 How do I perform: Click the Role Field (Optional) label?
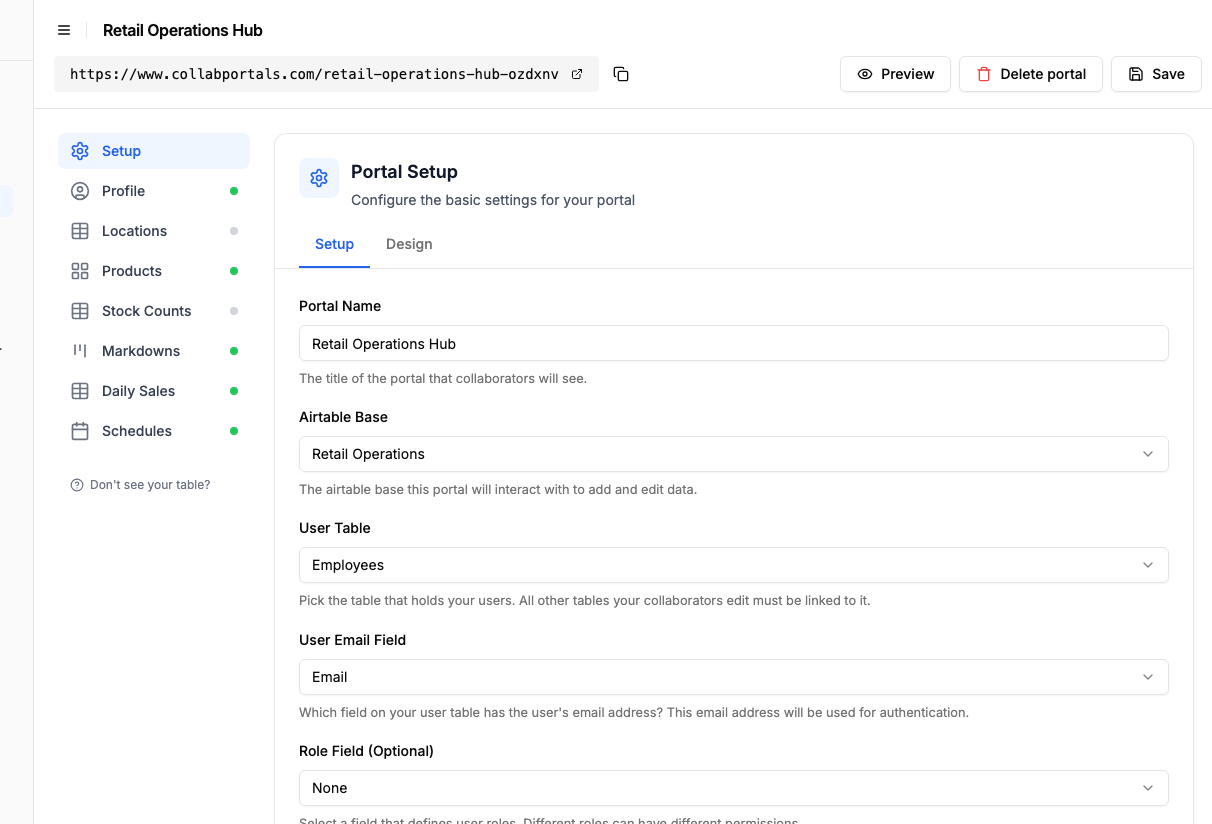pos(366,751)
